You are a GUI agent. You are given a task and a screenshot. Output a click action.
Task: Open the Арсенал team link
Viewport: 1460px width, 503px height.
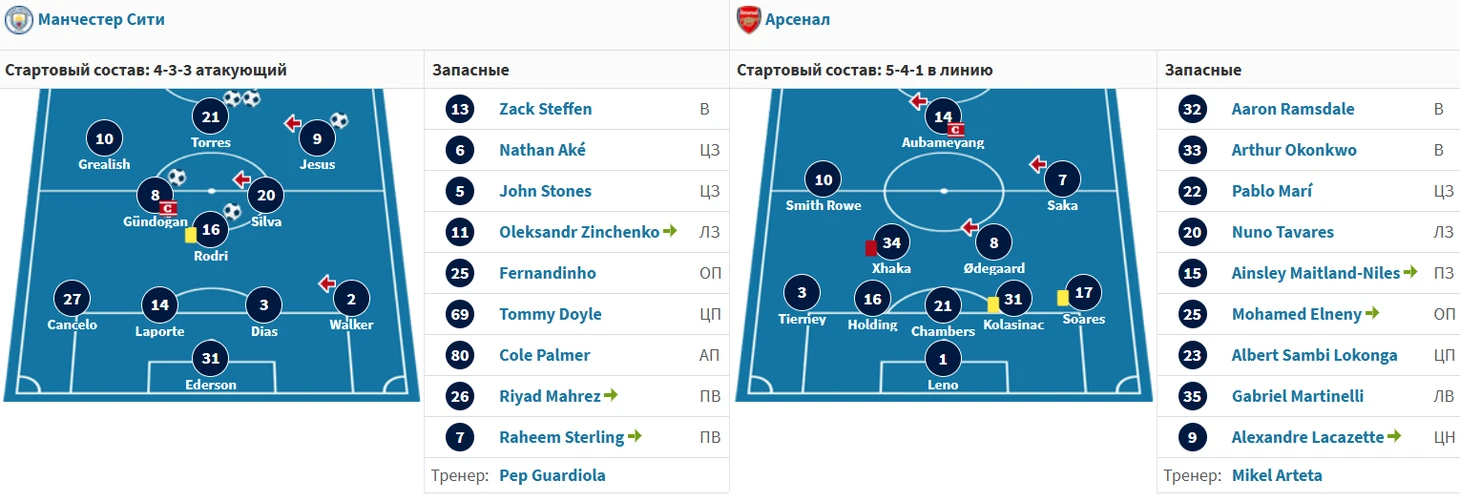point(797,19)
